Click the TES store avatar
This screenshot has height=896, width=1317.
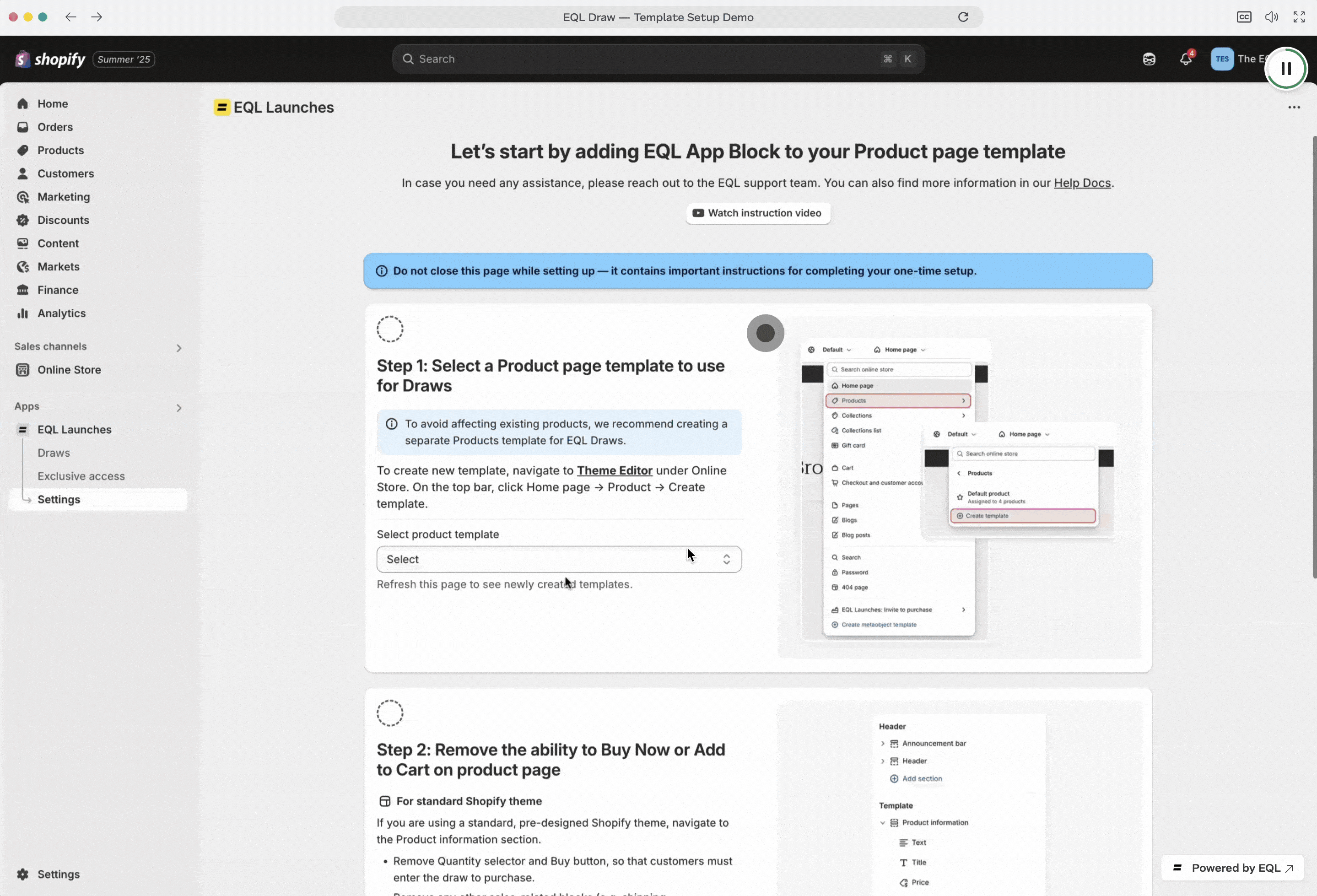click(x=1222, y=59)
